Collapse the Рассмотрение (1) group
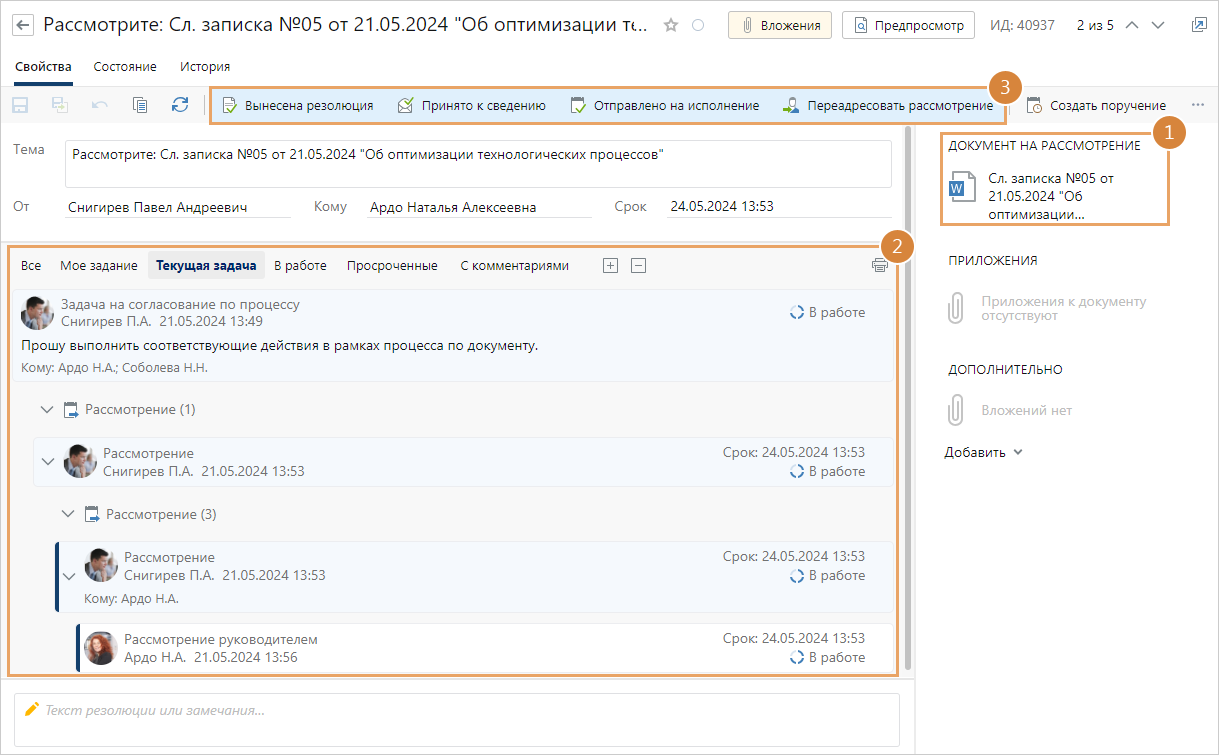 click(46, 409)
